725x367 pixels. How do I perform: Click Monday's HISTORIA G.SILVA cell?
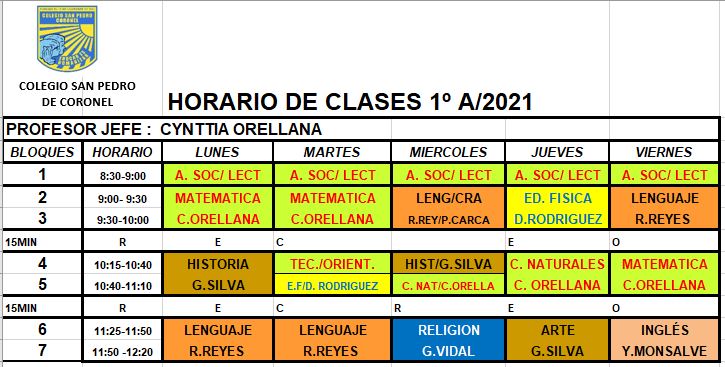pos(217,274)
